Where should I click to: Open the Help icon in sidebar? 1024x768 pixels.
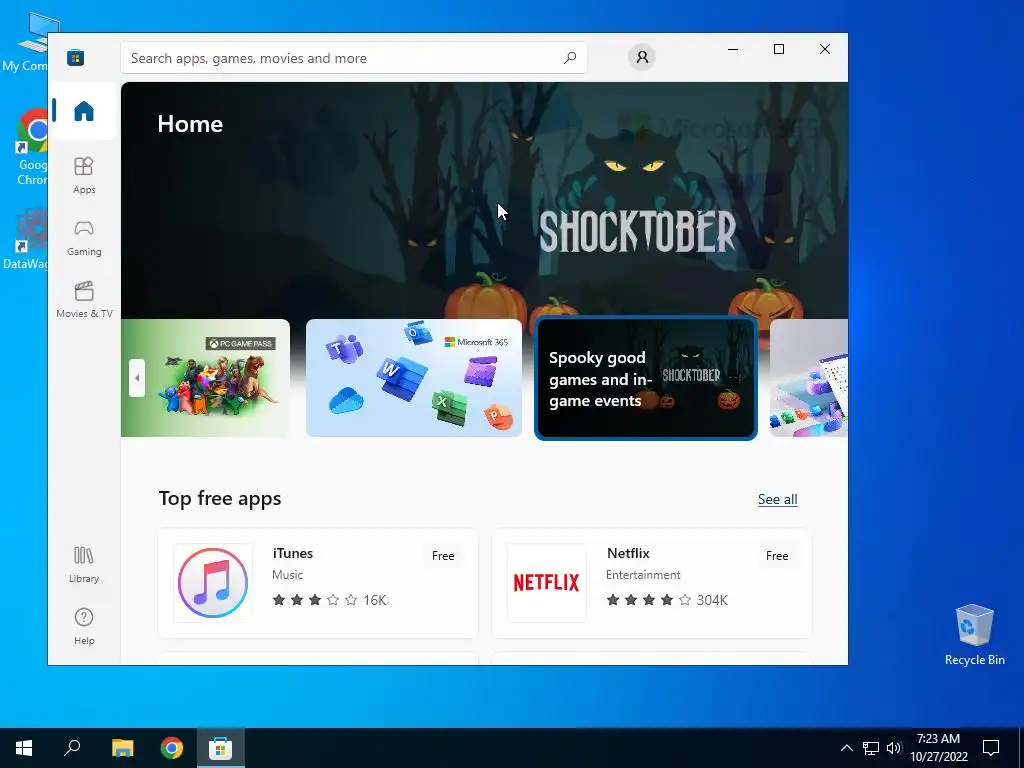click(84, 626)
